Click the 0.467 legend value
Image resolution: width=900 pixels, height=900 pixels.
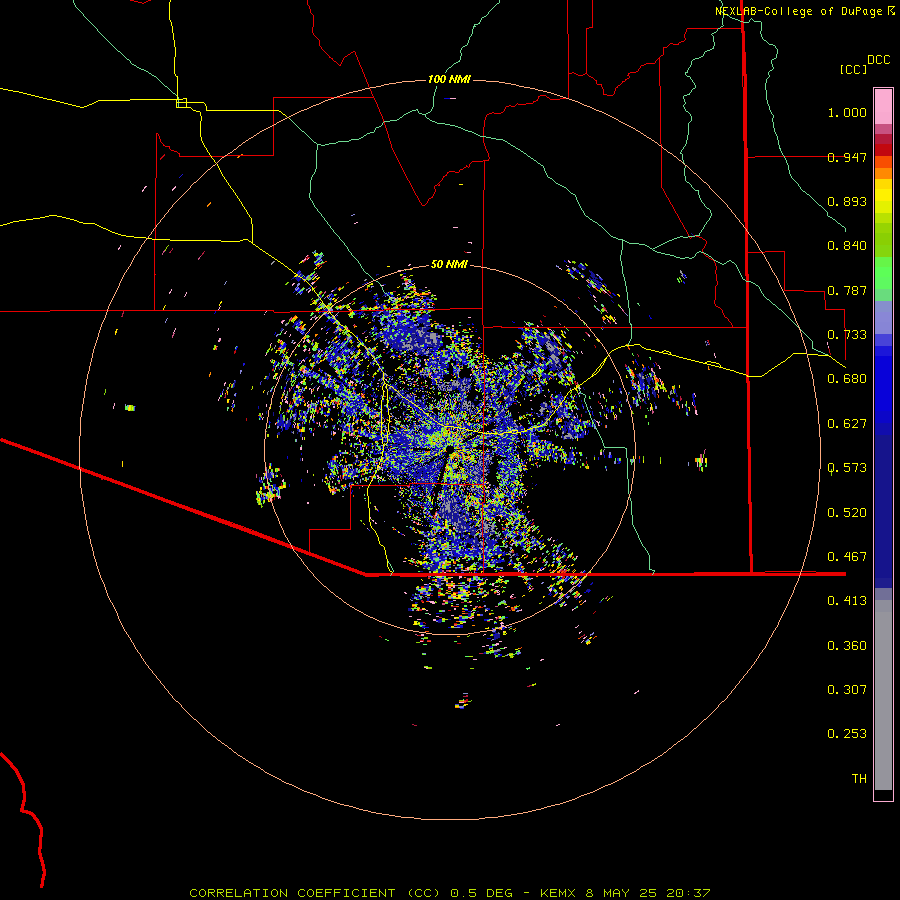[847, 556]
